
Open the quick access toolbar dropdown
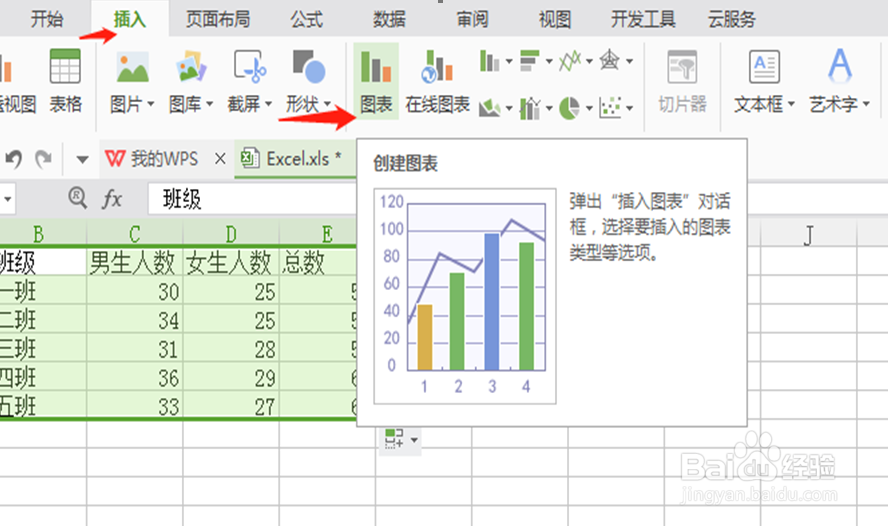click(x=83, y=160)
